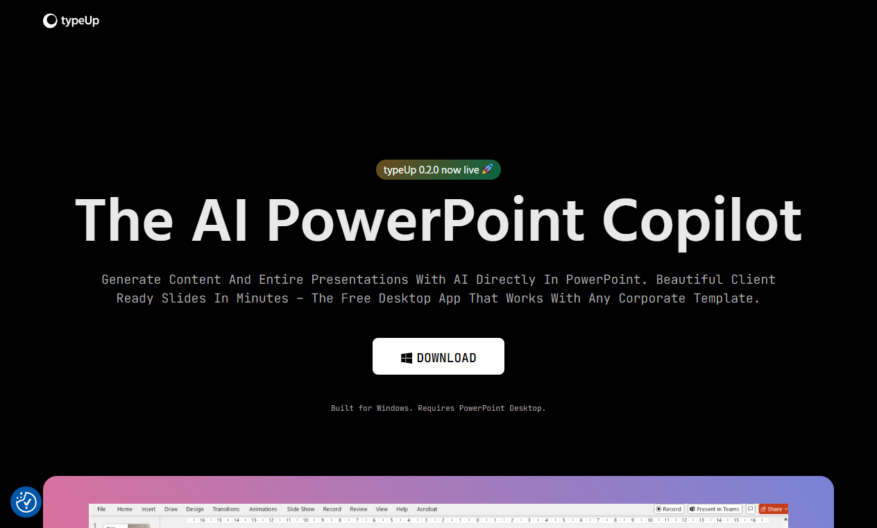Open Animations tab in PowerPoint preview

(263, 509)
